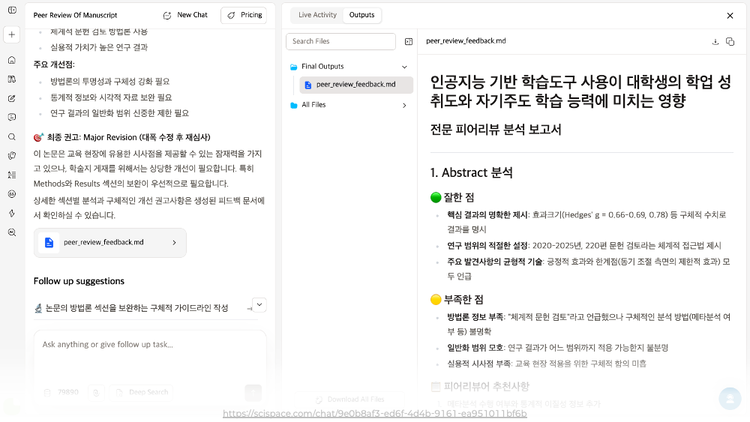This screenshot has height=422, width=750.
Task: Open the Library books icon in sidebar
Action: point(12,79)
